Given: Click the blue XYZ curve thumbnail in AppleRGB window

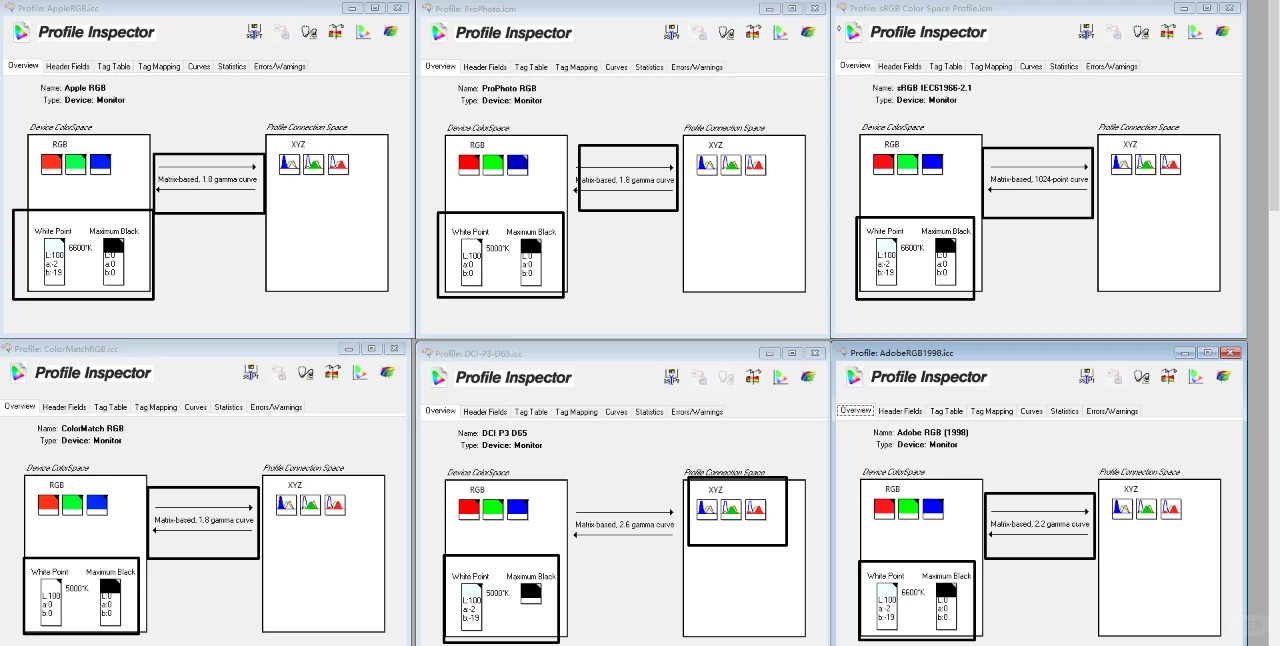Looking at the screenshot, I should (290, 164).
